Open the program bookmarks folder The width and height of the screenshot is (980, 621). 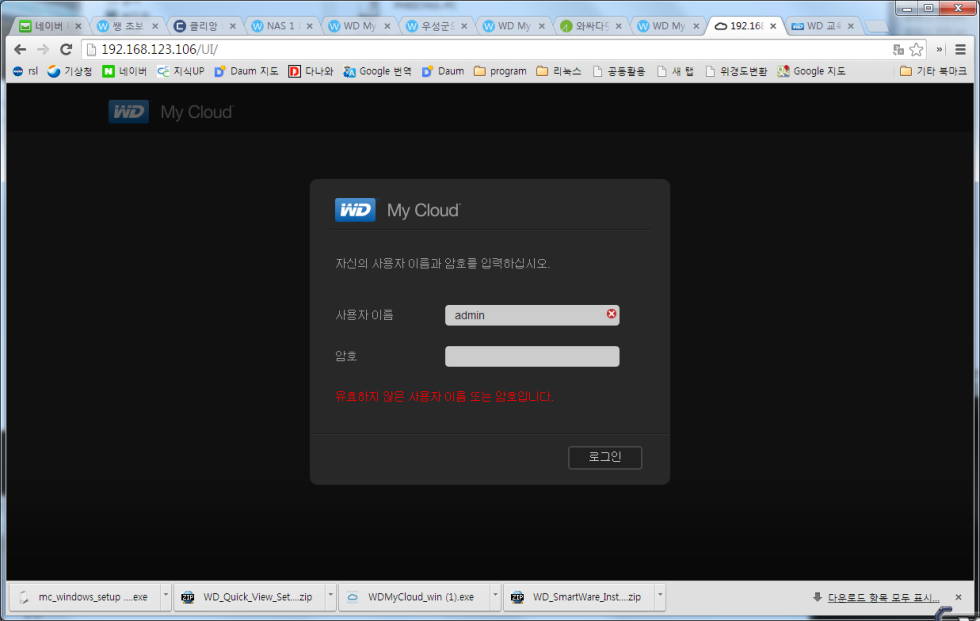pos(500,71)
